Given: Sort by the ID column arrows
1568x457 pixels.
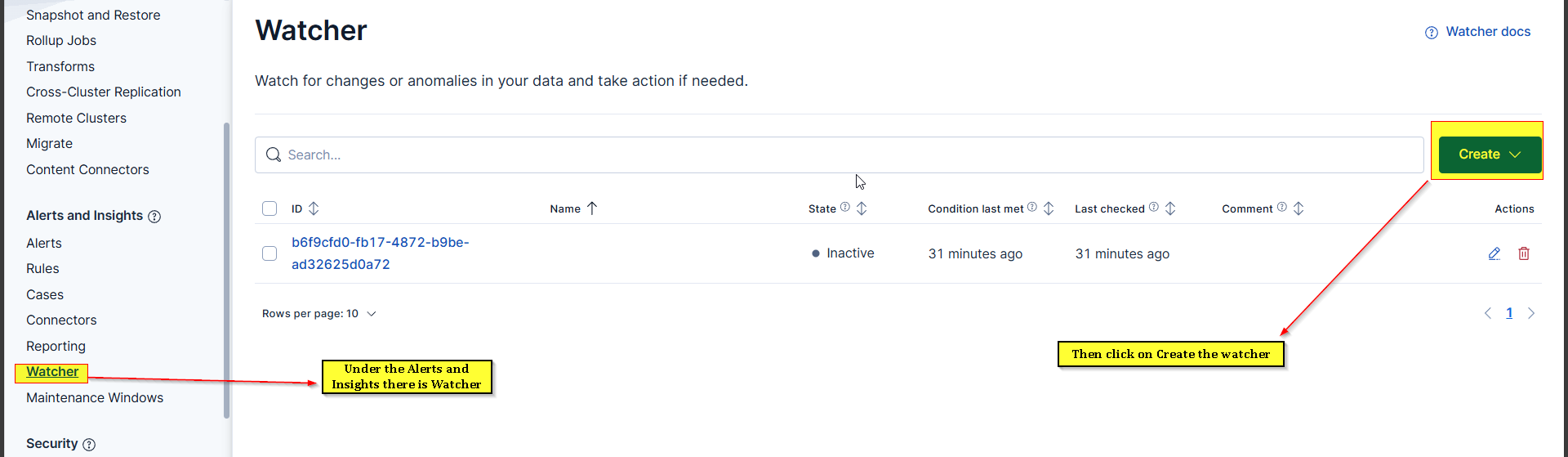Looking at the screenshot, I should tap(314, 208).
